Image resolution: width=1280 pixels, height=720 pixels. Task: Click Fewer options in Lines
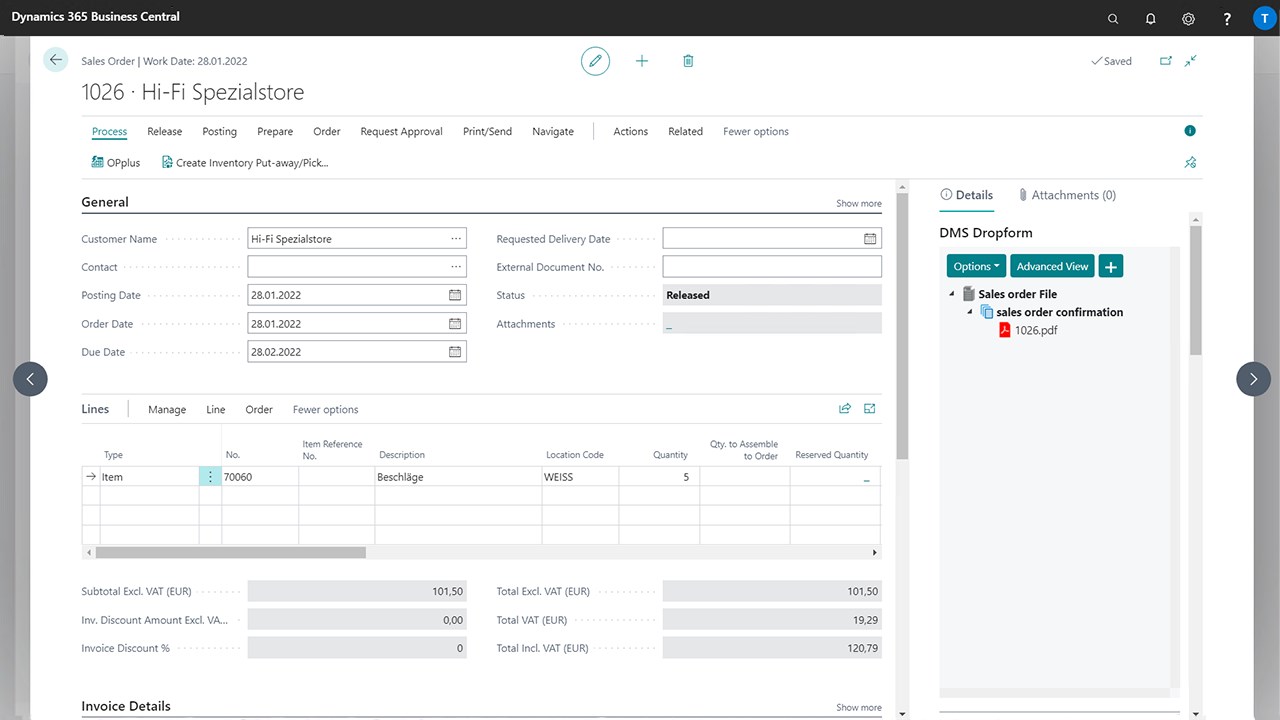(325, 409)
